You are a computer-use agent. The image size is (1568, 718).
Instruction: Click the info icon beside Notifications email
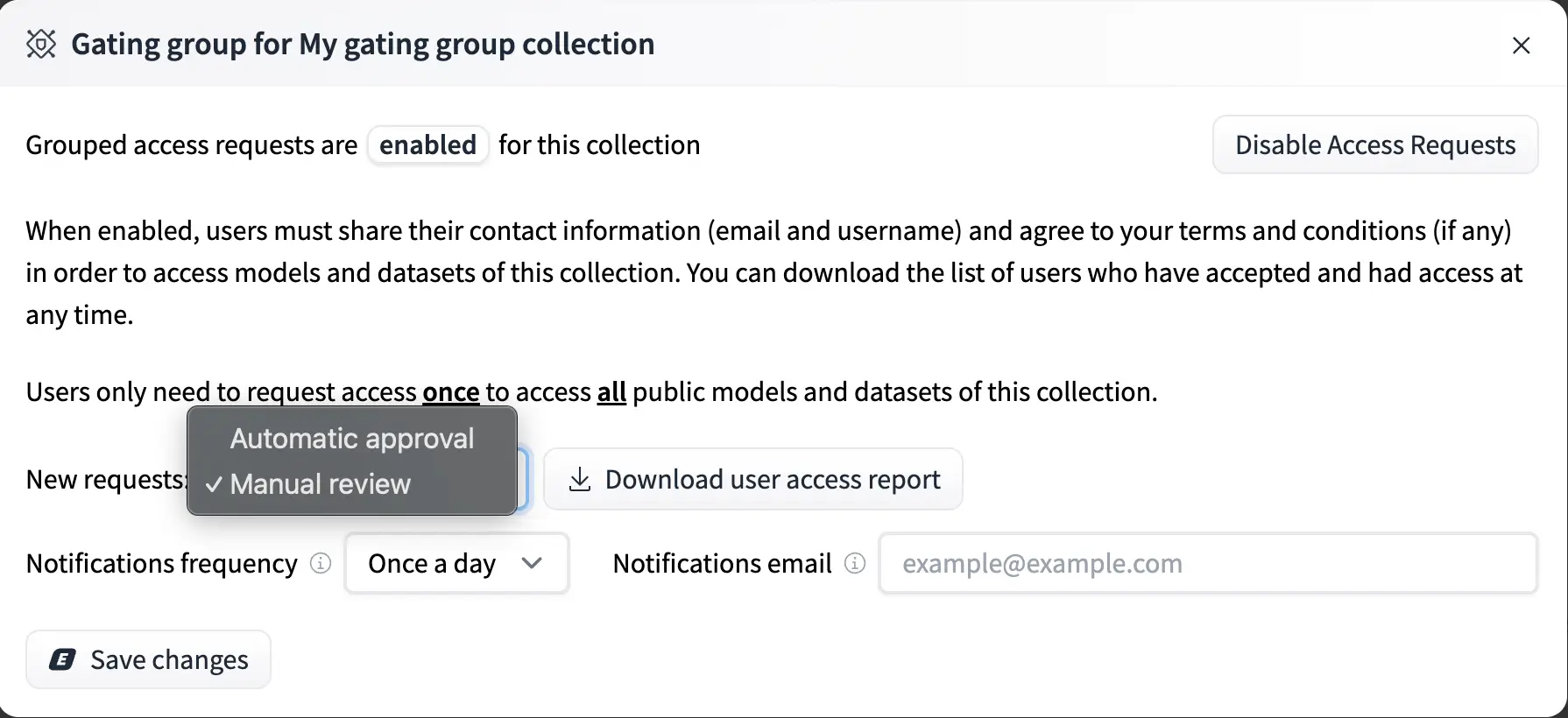[x=854, y=563]
